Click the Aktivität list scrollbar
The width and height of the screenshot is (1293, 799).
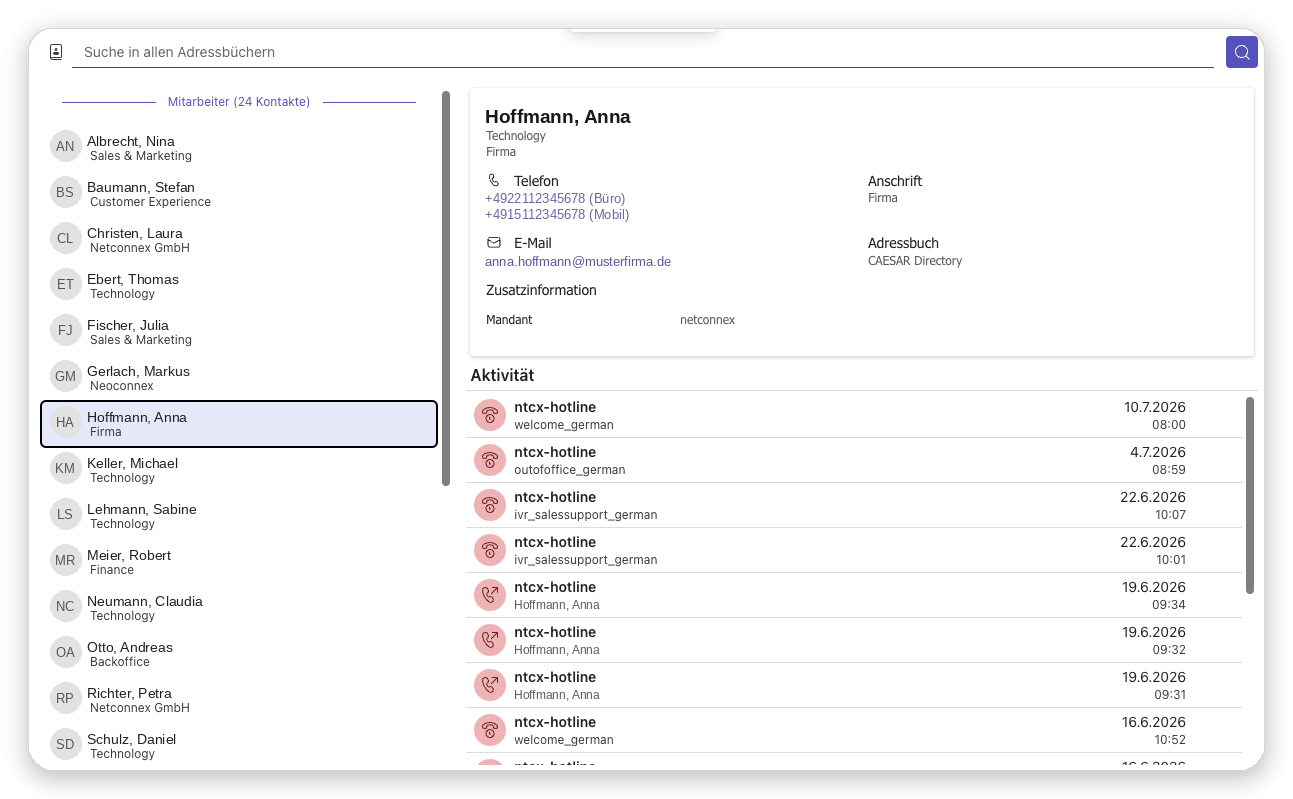[x=1250, y=495]
